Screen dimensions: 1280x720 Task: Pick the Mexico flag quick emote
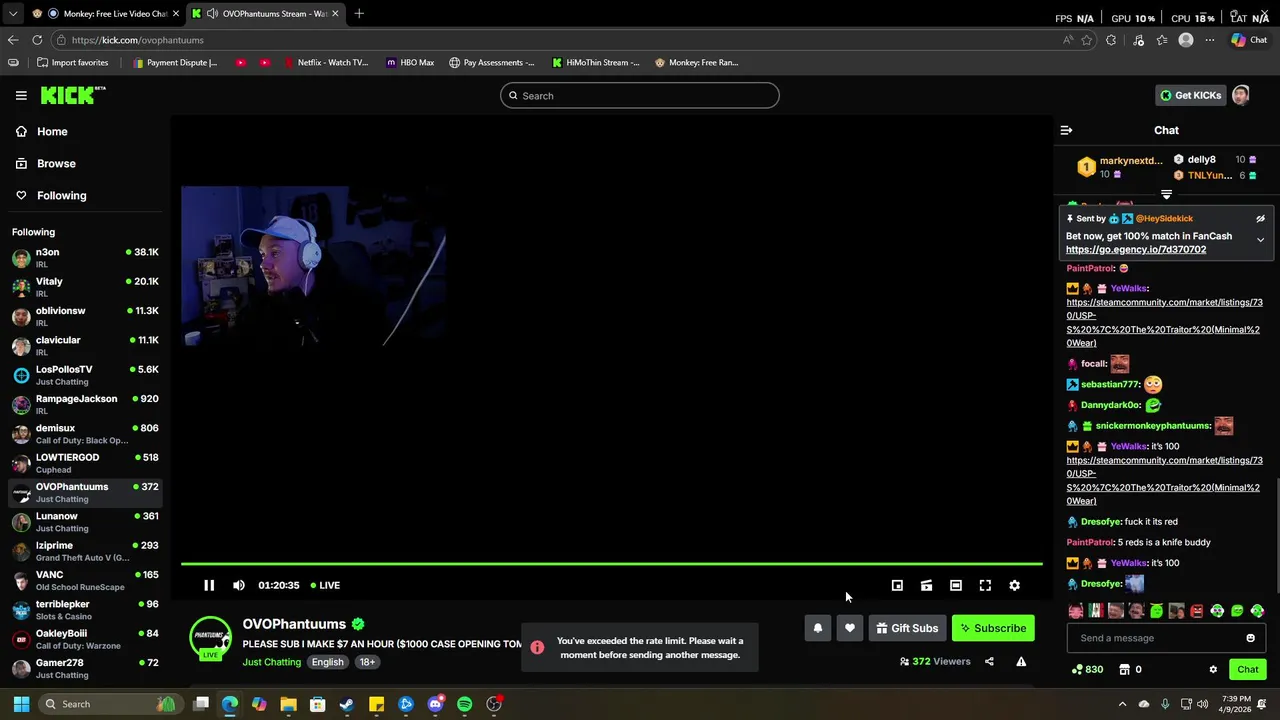1096,611
